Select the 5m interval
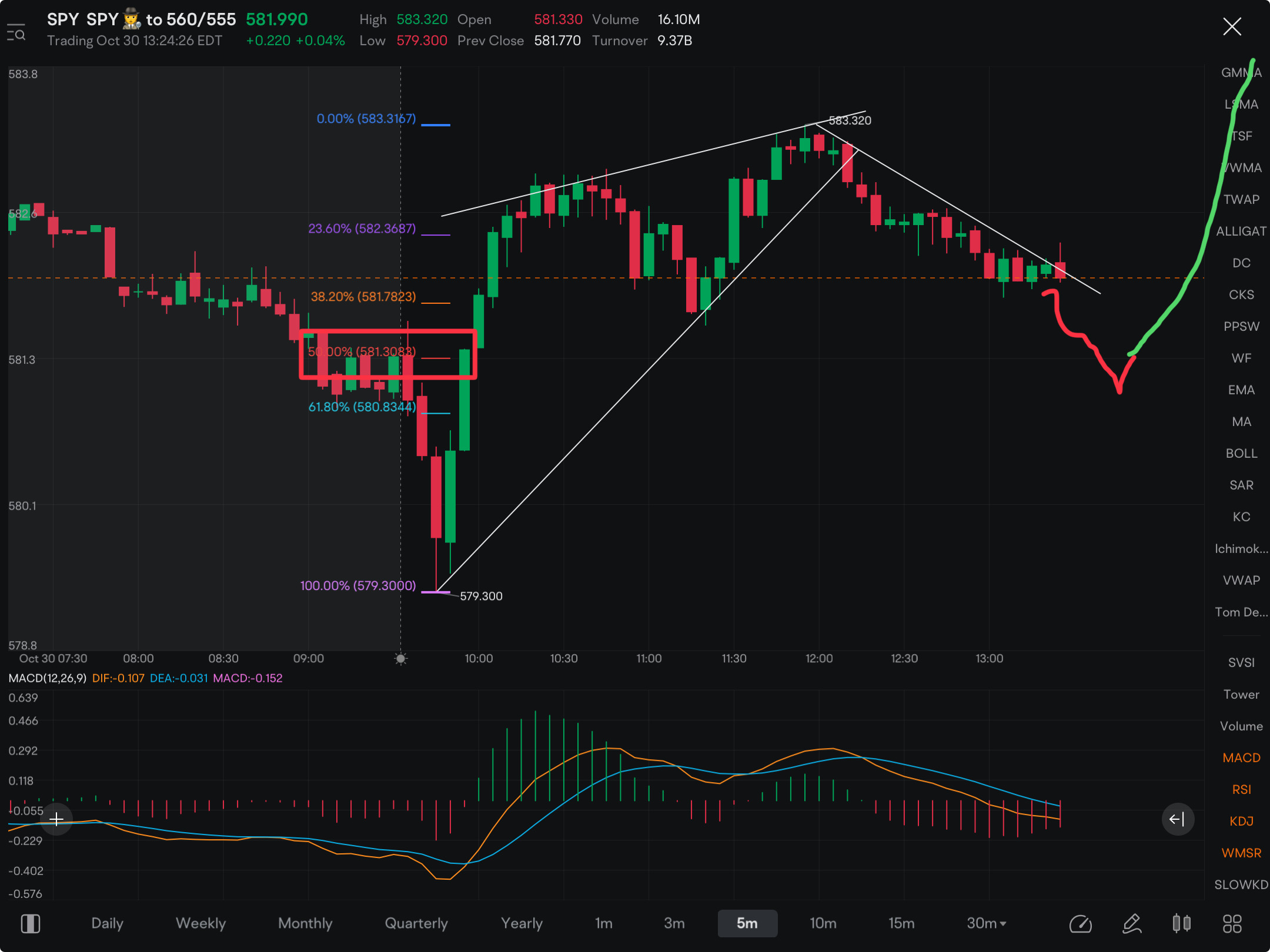Image resolution: width=1270 pixels, height=952 pixels. pos(747,923)
